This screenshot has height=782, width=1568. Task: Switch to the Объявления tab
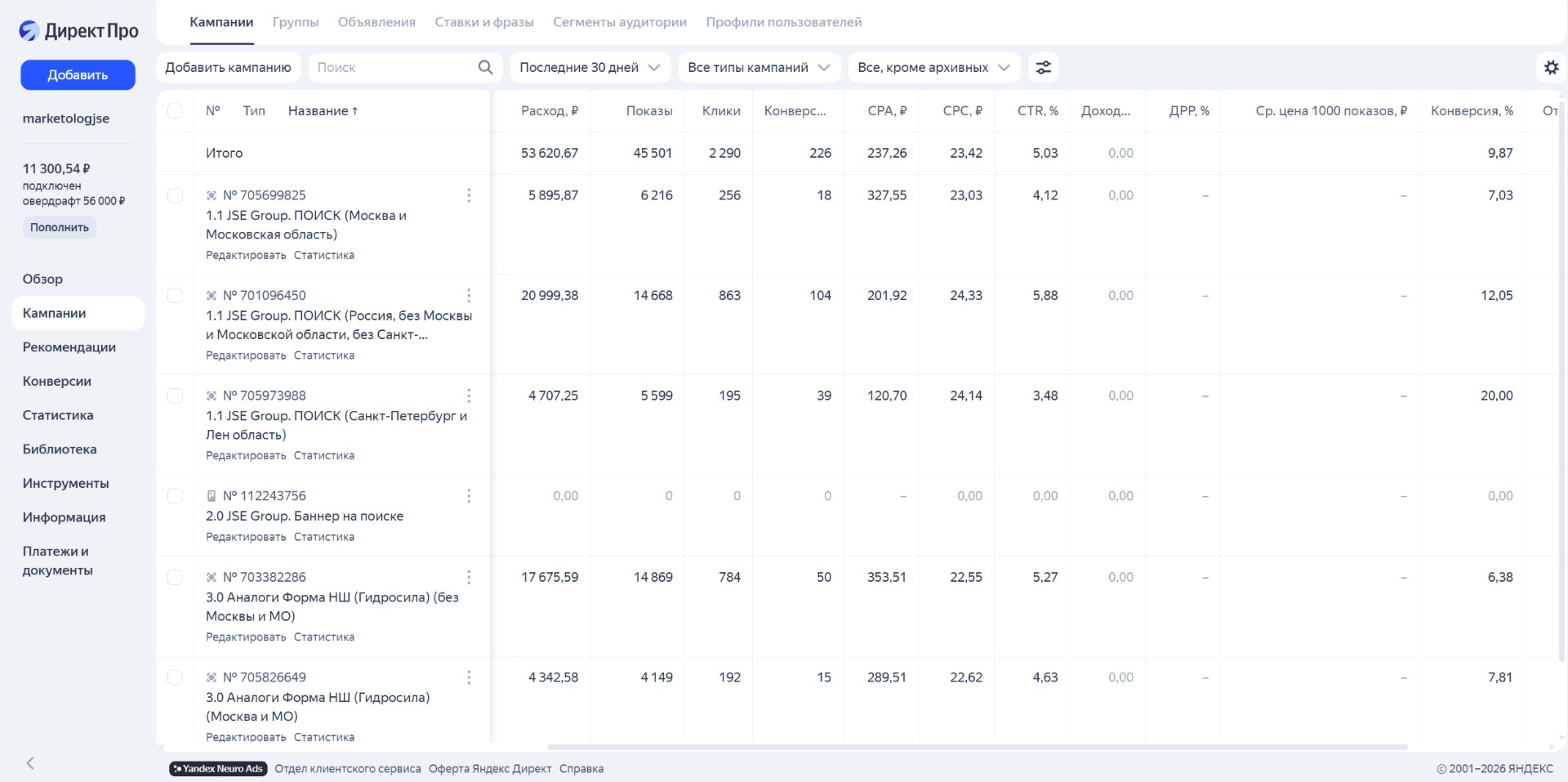376,22
